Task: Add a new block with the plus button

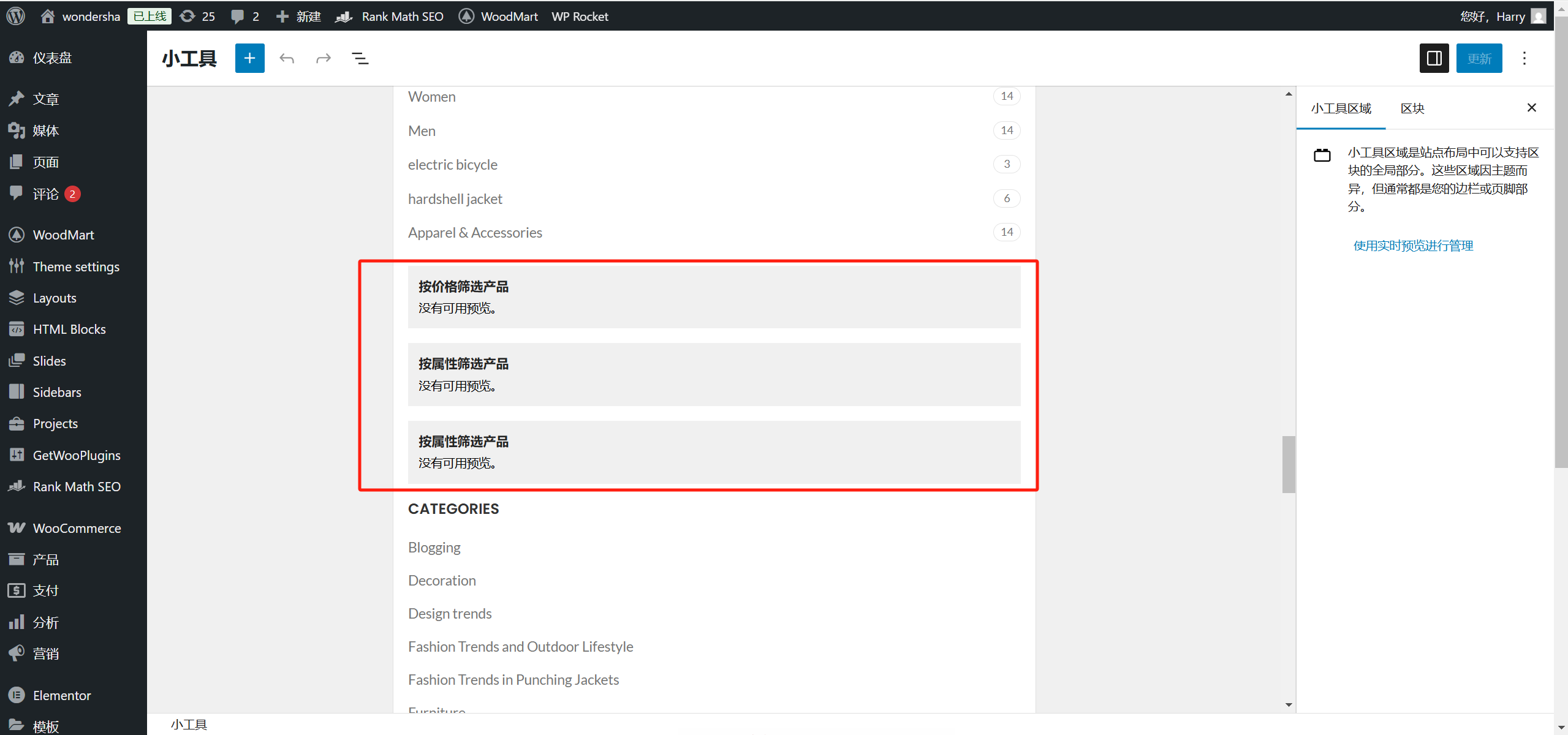Action: [249, 58]
